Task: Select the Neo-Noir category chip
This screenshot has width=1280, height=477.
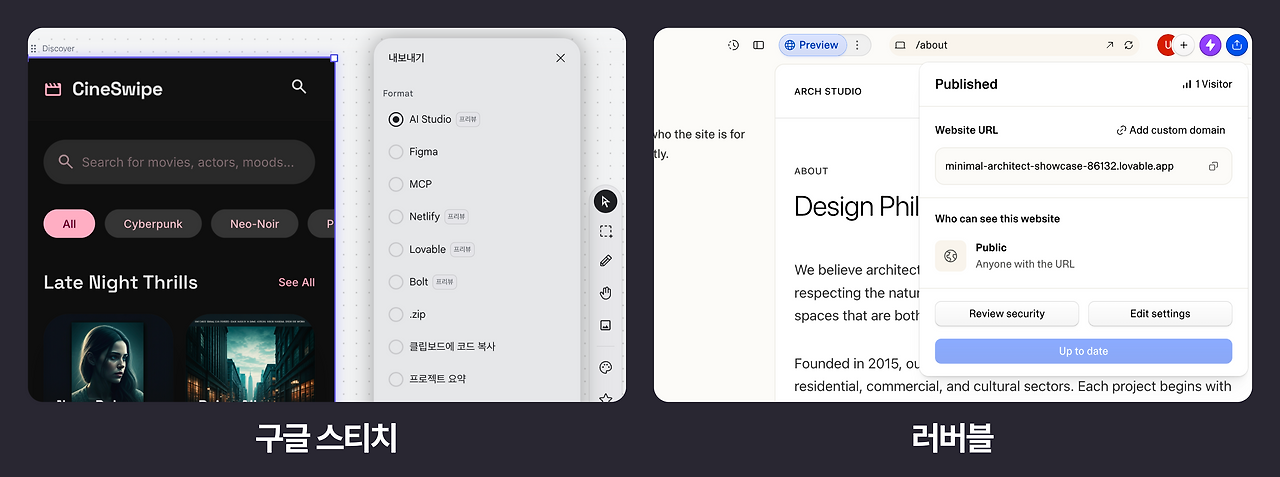Action: (x=254, y=224)
